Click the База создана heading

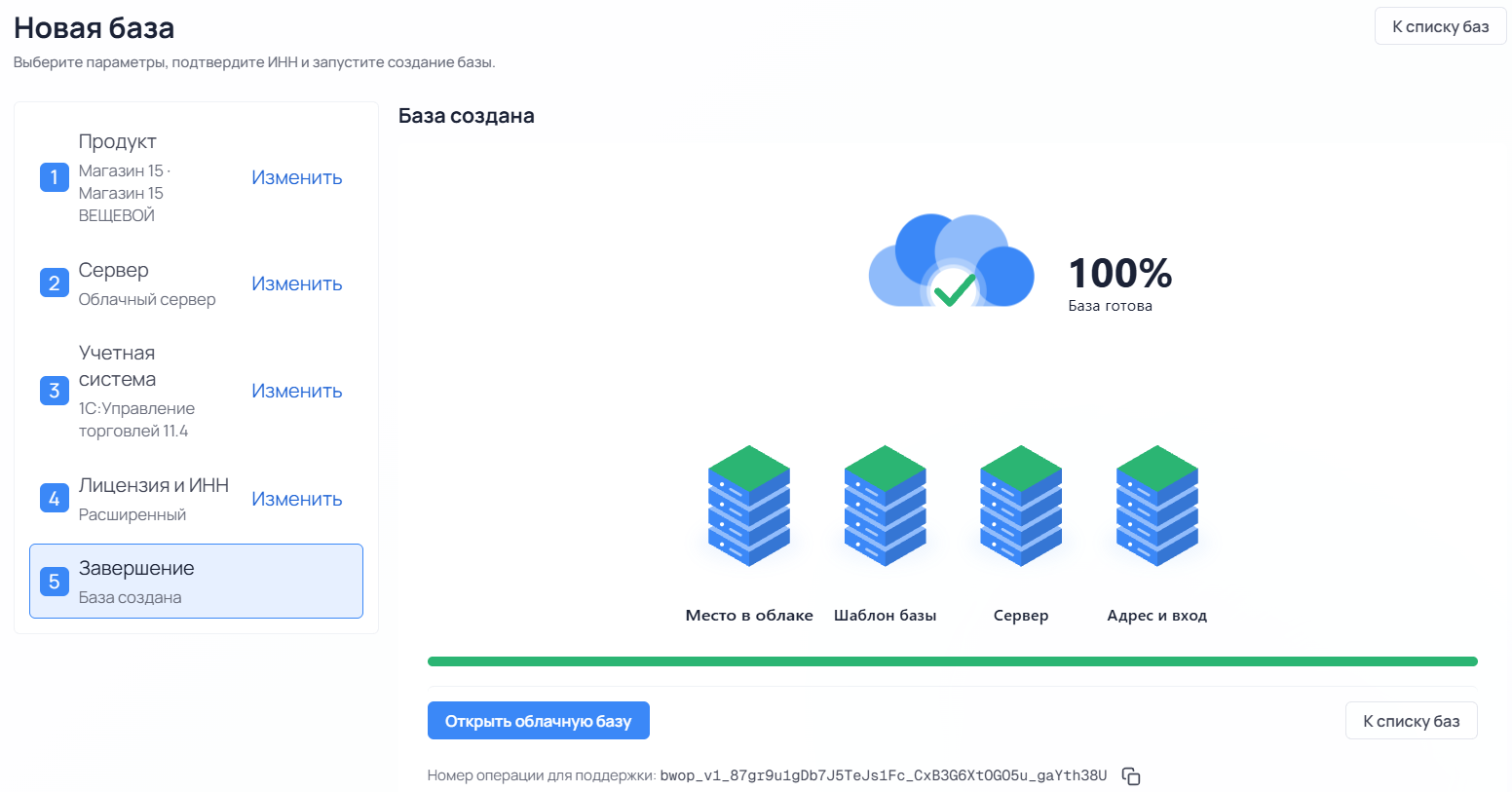click(467, 116)
